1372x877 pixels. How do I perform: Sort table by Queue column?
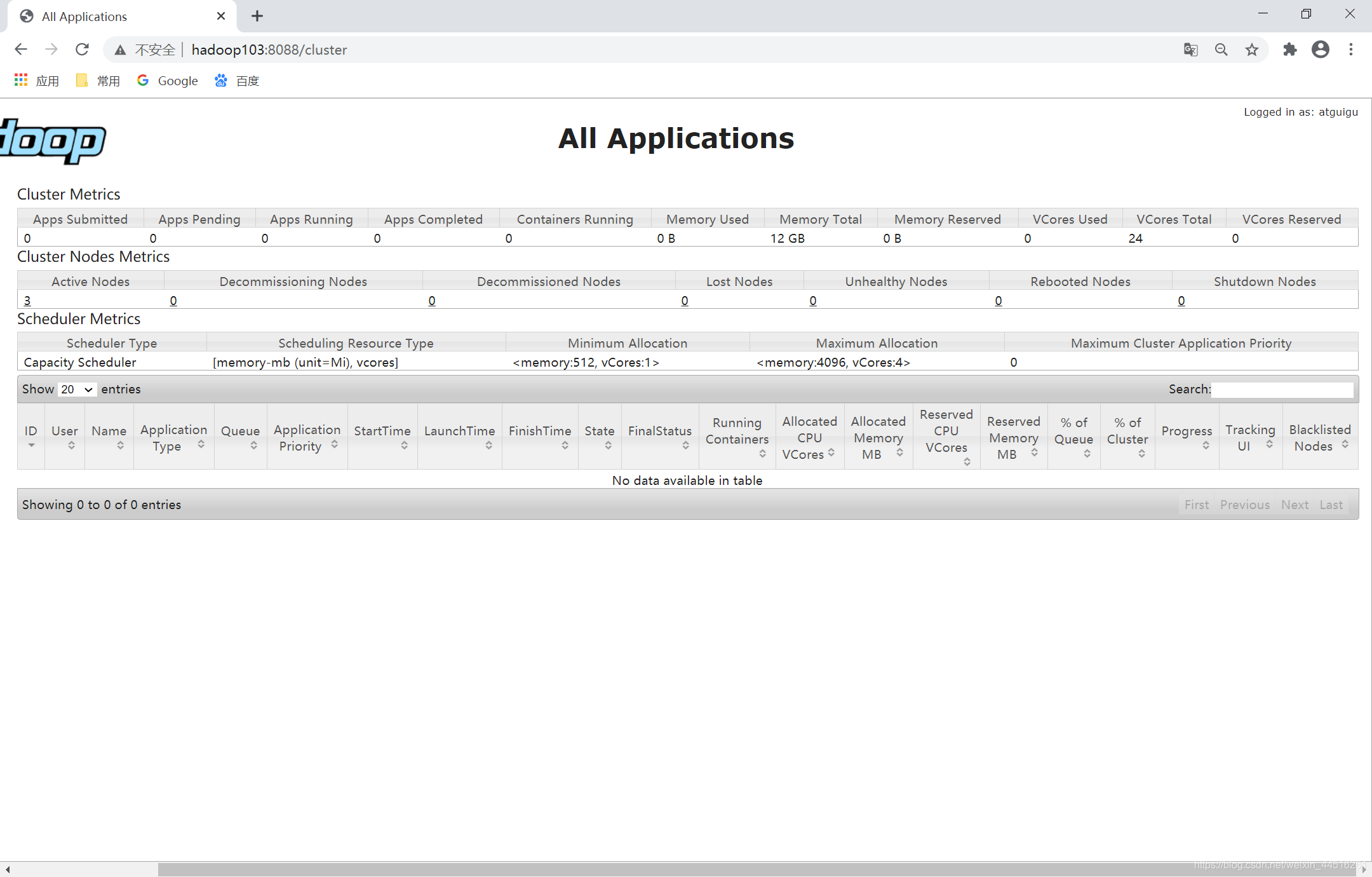coord(240,437)
